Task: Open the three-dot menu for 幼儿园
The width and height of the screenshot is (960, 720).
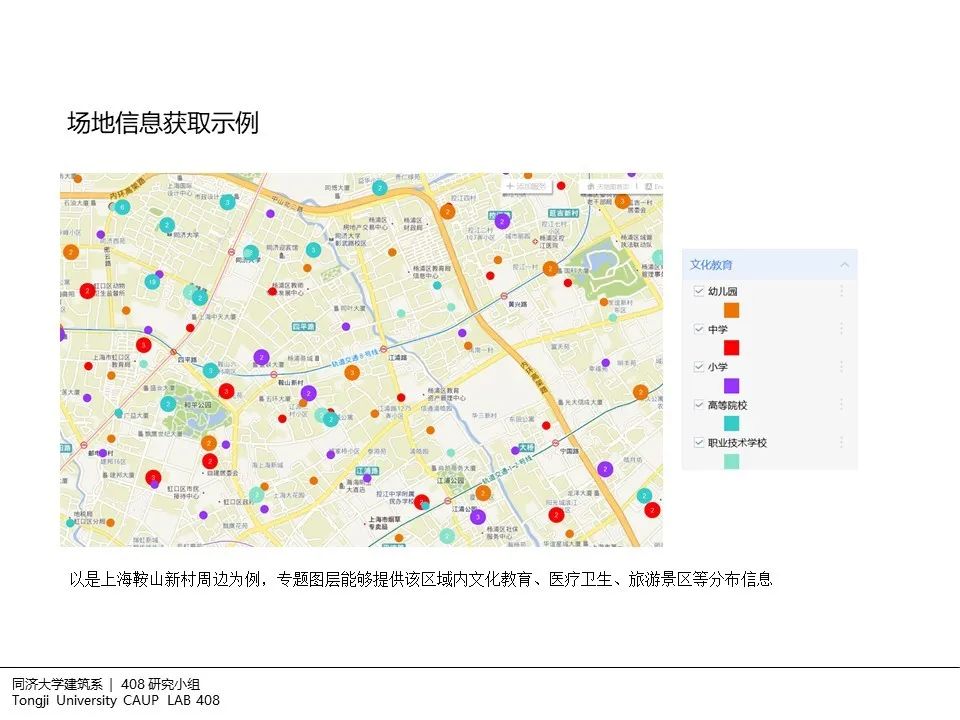Action: [841, 291]
